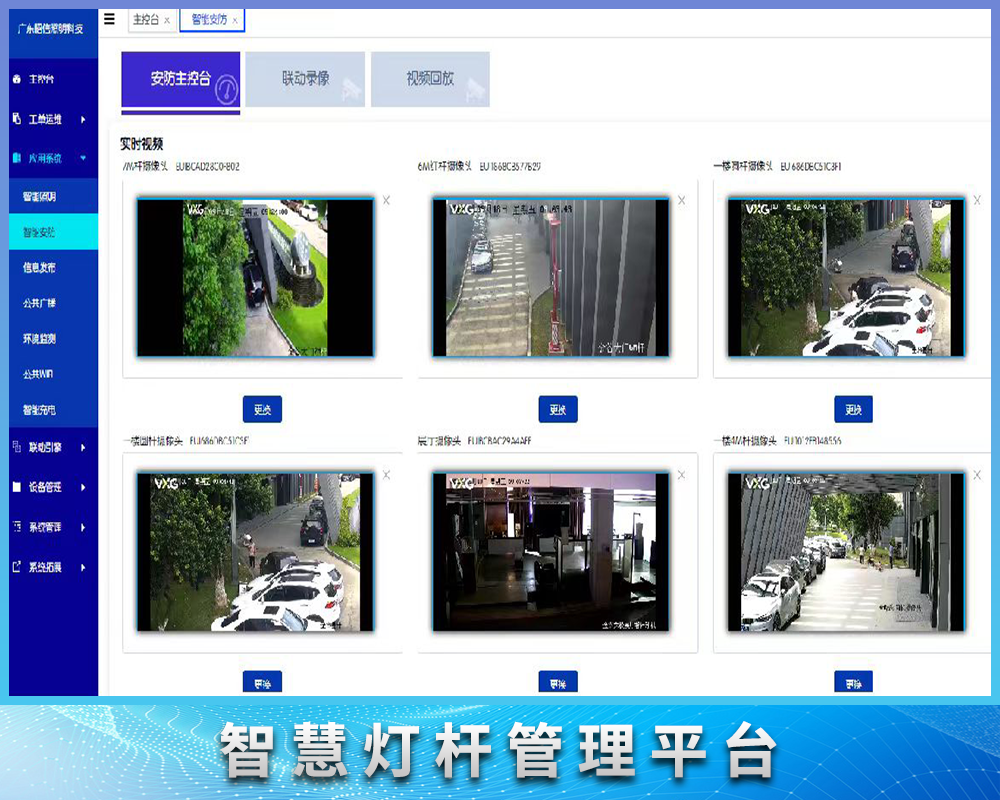1000x800 pixels.
Task: Close the 主控台 tab with its X
Action: pyautogui.click(x=167, y=20)
